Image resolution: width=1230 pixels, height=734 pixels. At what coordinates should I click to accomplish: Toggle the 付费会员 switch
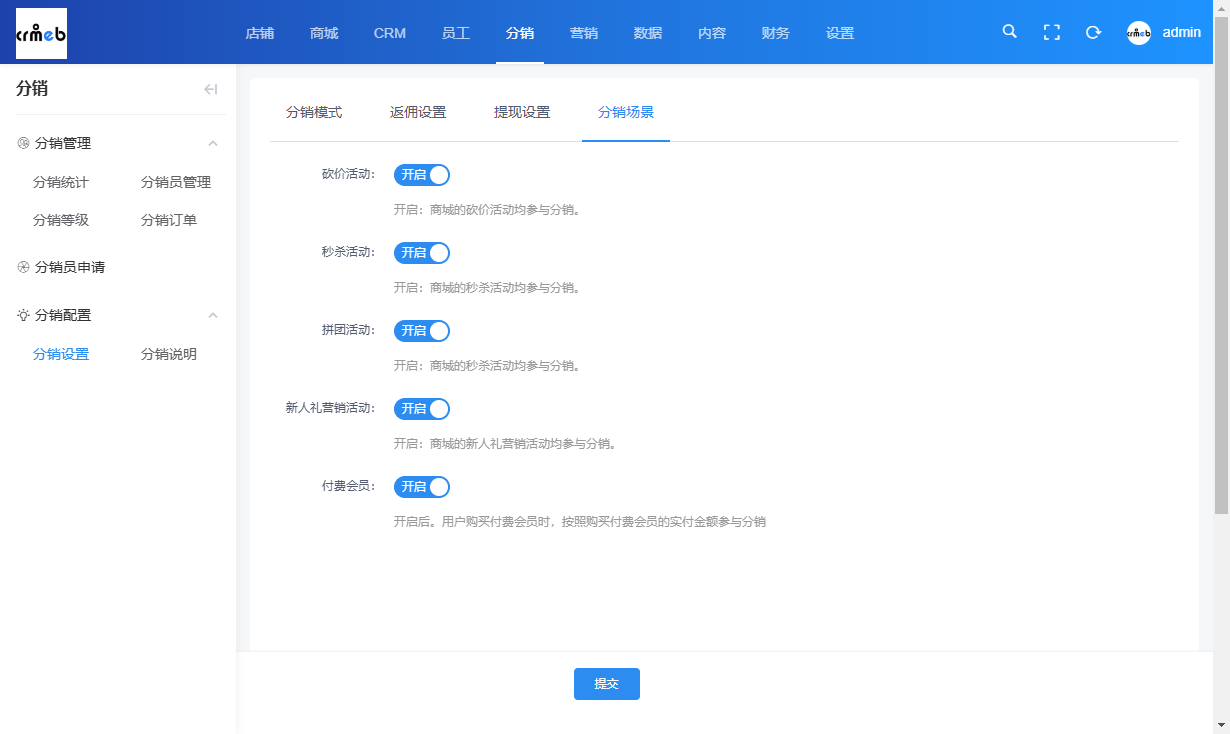pyautogui.click(x=422, y=487)
